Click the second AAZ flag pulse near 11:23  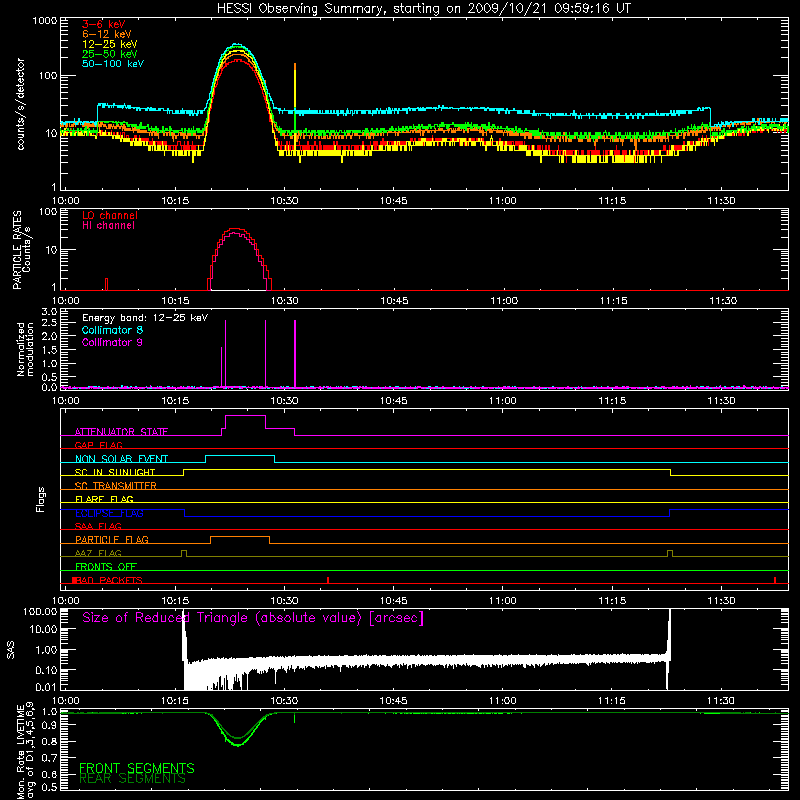click(670, 554)
